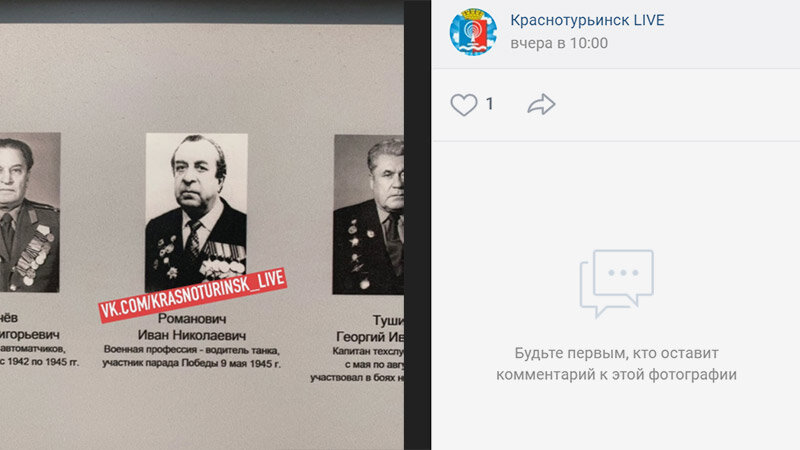The height and width of the screenshot is (450, 800).
Task: Click the heart like icon
Action: [463, 105]
